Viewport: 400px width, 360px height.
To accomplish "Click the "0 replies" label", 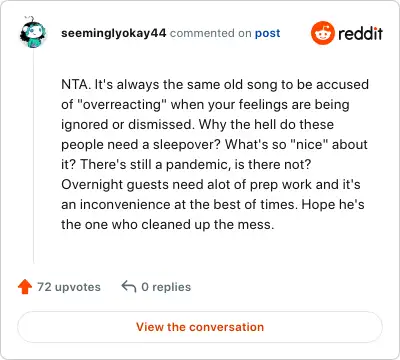I will tap(166, 287).
